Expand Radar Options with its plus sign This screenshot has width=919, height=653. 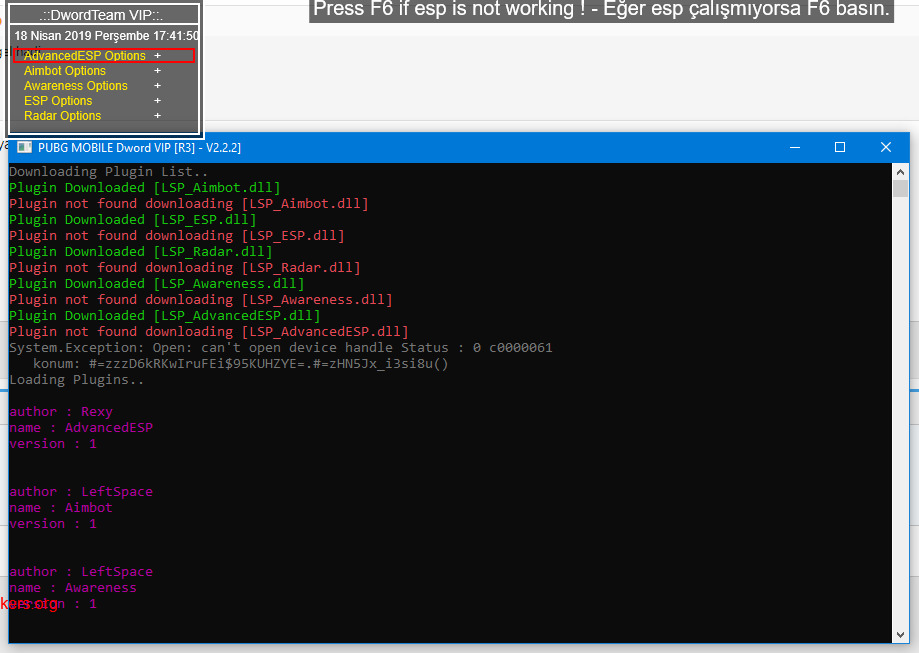[157, 116]
